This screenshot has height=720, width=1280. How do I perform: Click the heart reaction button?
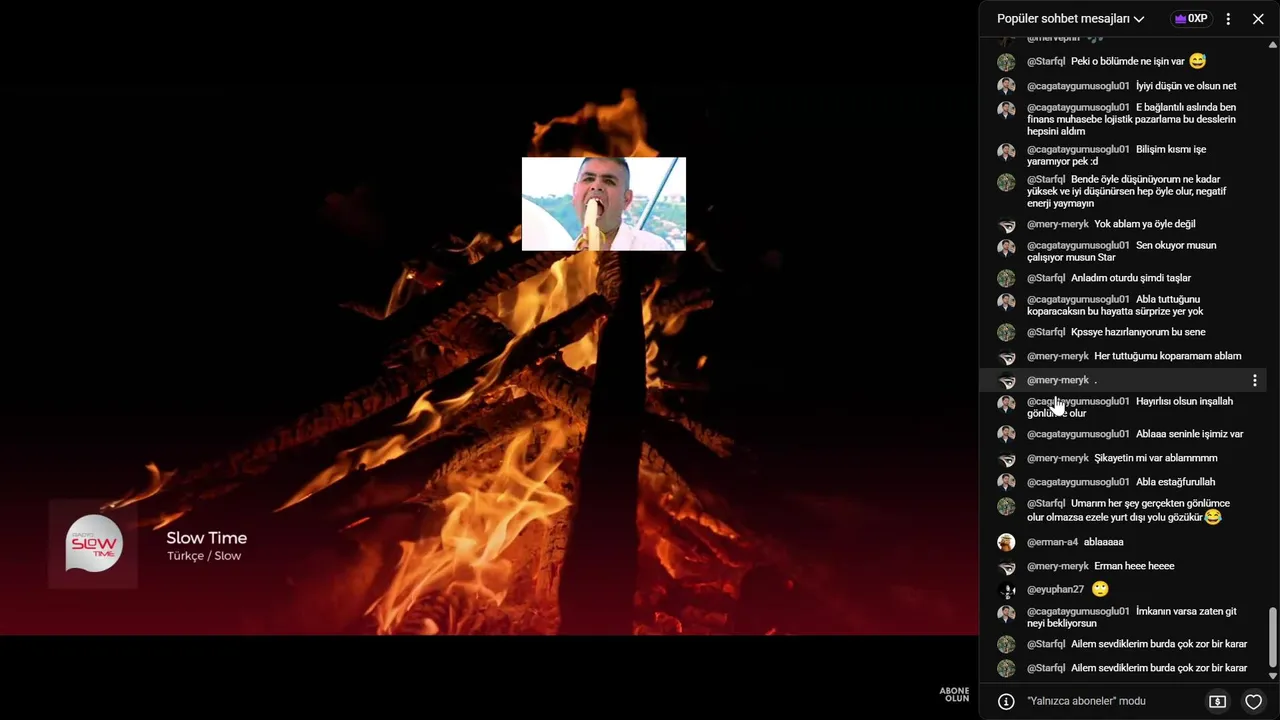[x=1253, y=702]
